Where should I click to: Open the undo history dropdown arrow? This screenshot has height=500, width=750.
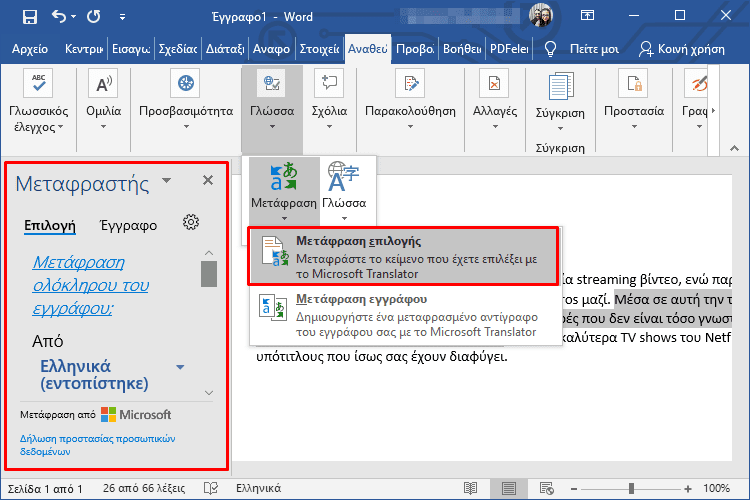point(73,17)
